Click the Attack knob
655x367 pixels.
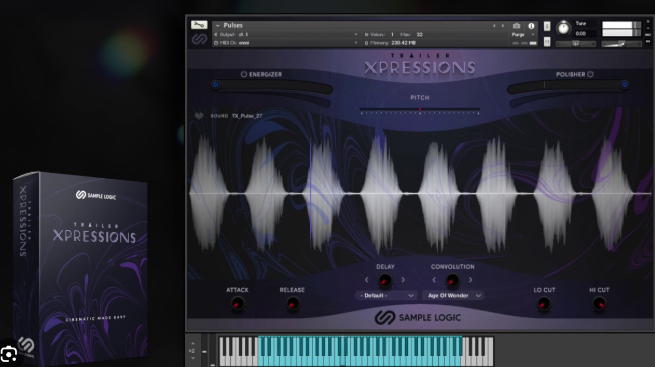point(237,304)
